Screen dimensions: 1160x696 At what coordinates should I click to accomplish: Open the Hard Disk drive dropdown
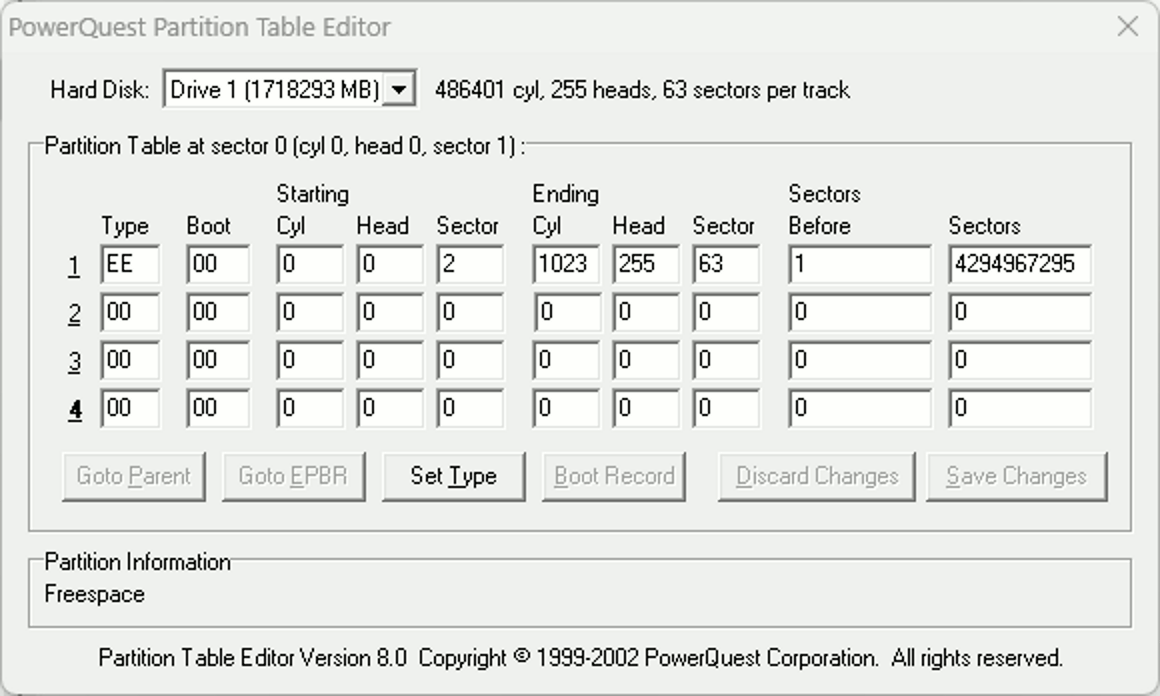(399, 89)
